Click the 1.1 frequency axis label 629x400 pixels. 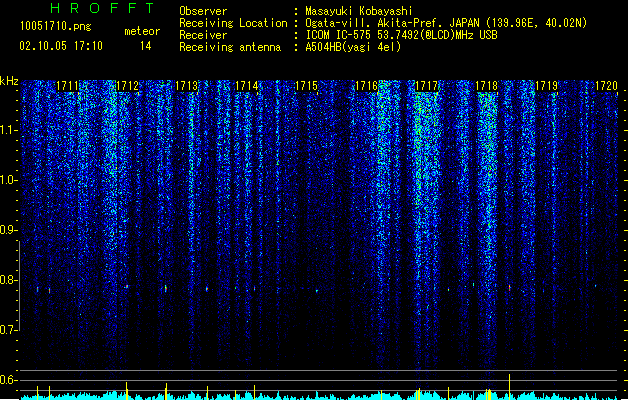point(8,130)
